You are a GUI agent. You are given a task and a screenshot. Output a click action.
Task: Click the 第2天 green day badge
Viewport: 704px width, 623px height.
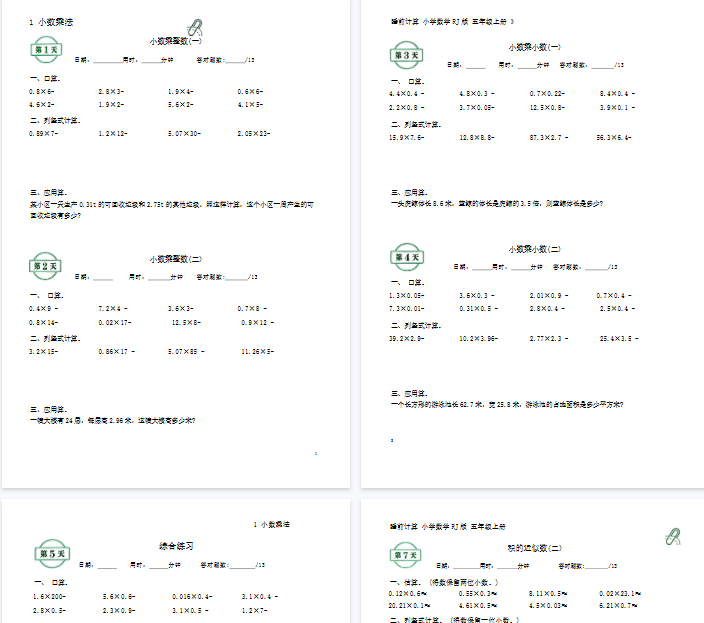click(x=47, y=265)
